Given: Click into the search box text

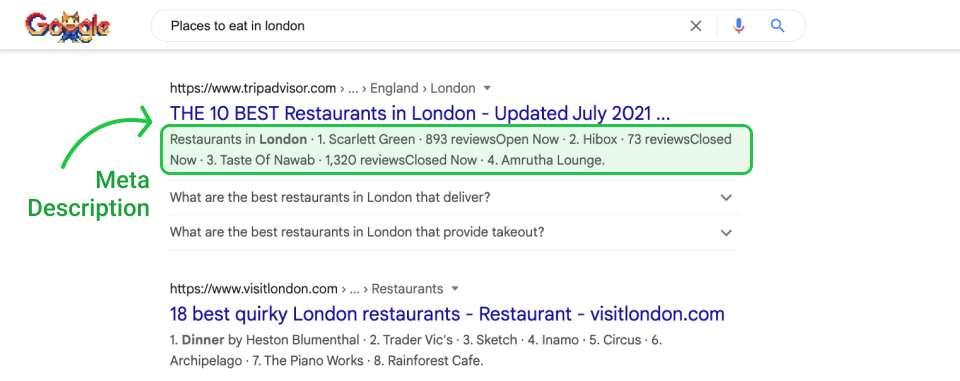Looking at the screenshot, I should pos(238,26).
